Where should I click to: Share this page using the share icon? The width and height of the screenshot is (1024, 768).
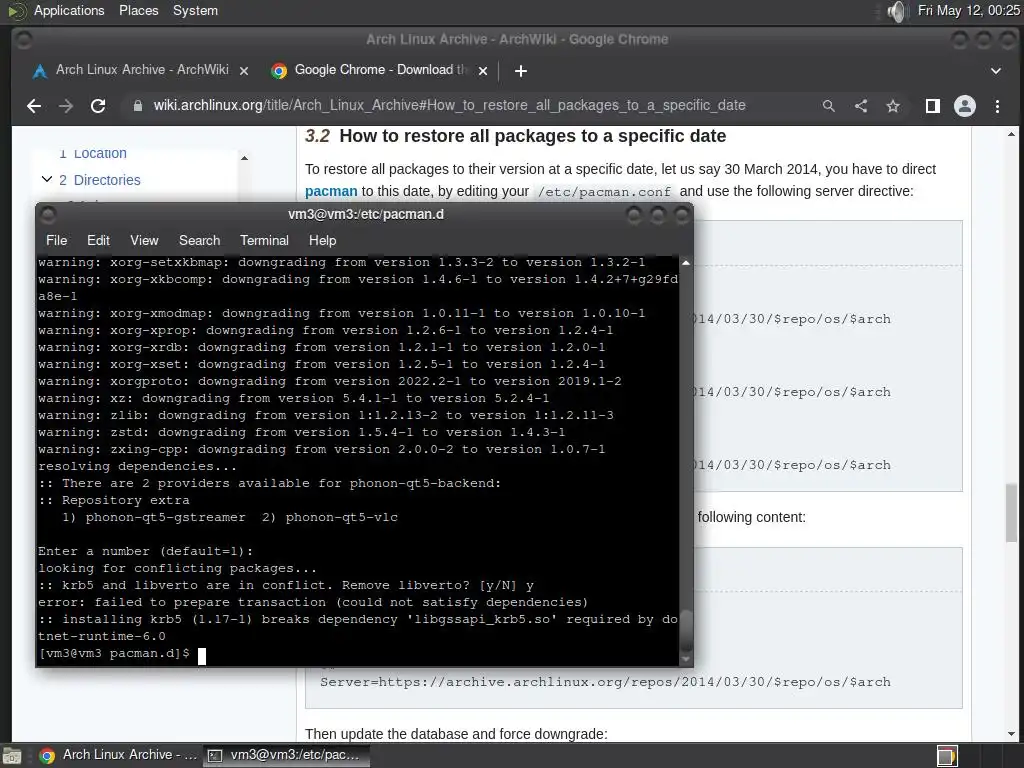click(861, 106)
